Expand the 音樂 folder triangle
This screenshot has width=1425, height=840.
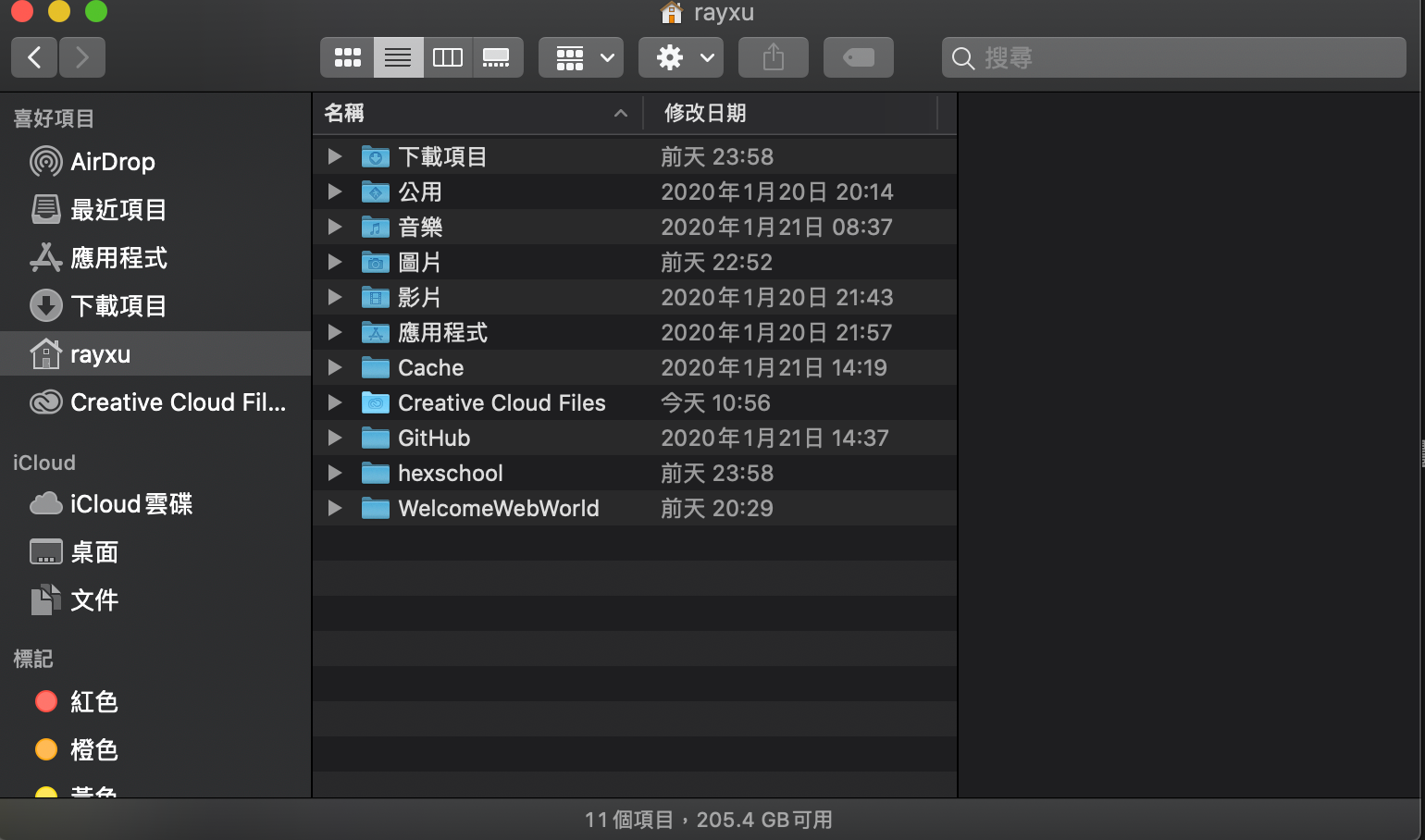(335, 227)
